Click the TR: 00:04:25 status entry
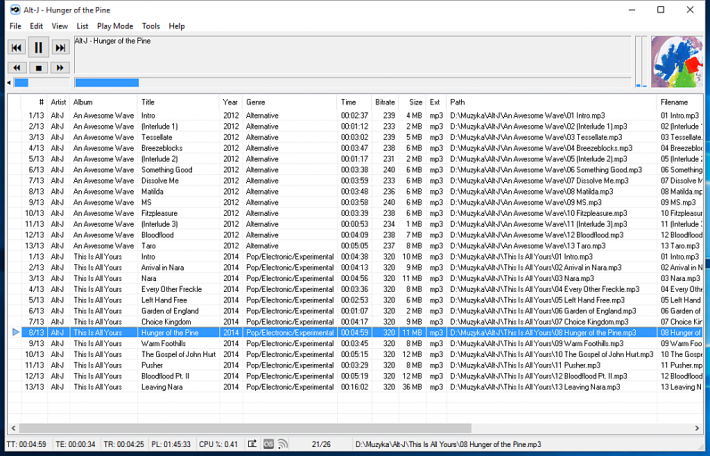 click(x=124, y=444)
